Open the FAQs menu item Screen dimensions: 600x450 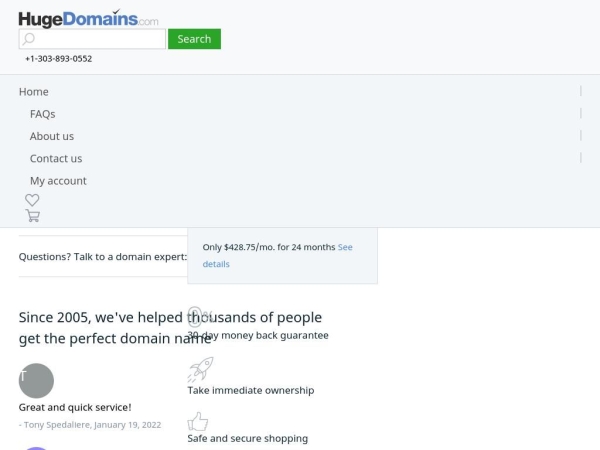[42, 114]
